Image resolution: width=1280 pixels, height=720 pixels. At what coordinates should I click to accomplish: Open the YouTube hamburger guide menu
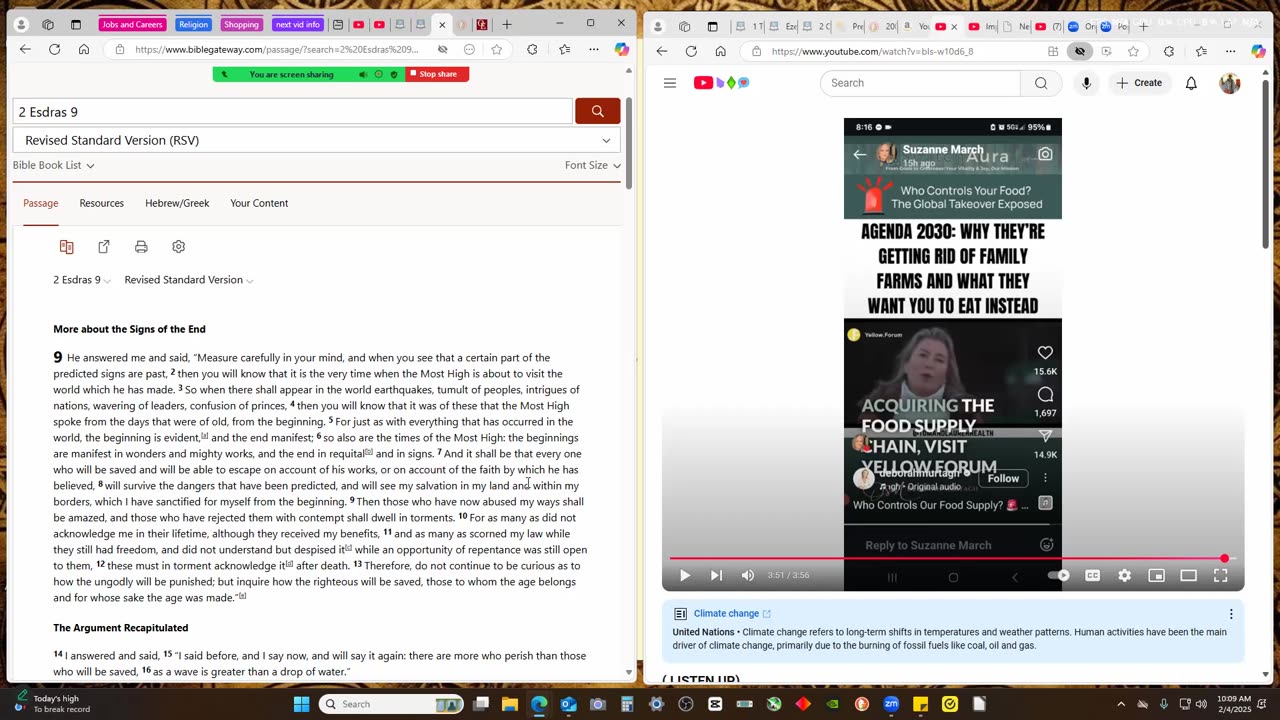pyautogui.click(x=670, y=83)
